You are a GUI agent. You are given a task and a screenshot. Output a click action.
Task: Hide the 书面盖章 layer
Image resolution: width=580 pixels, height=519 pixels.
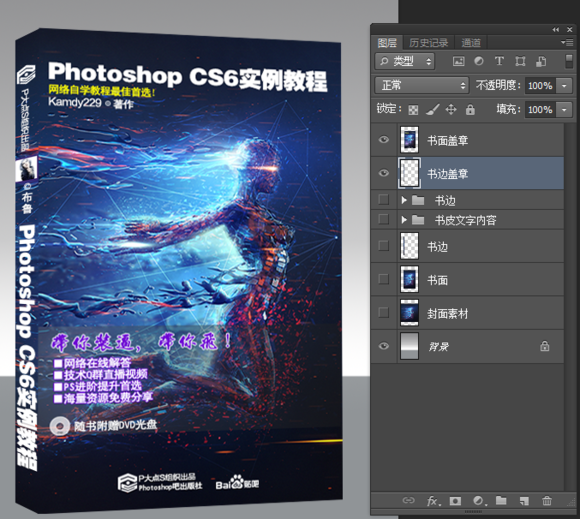click(384, 139)
